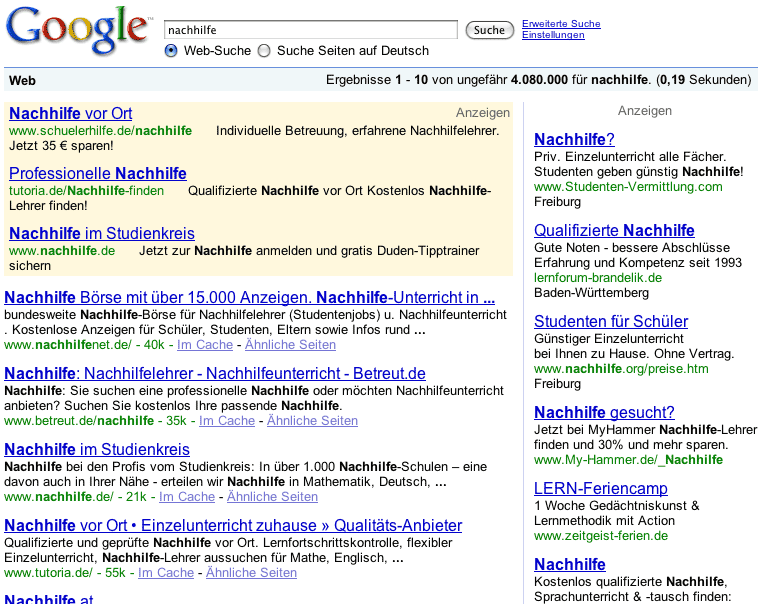Visit the LERN-Feriencamp sidebar ad
This screenshot has height=604, width=763.
tap(601, 488)
